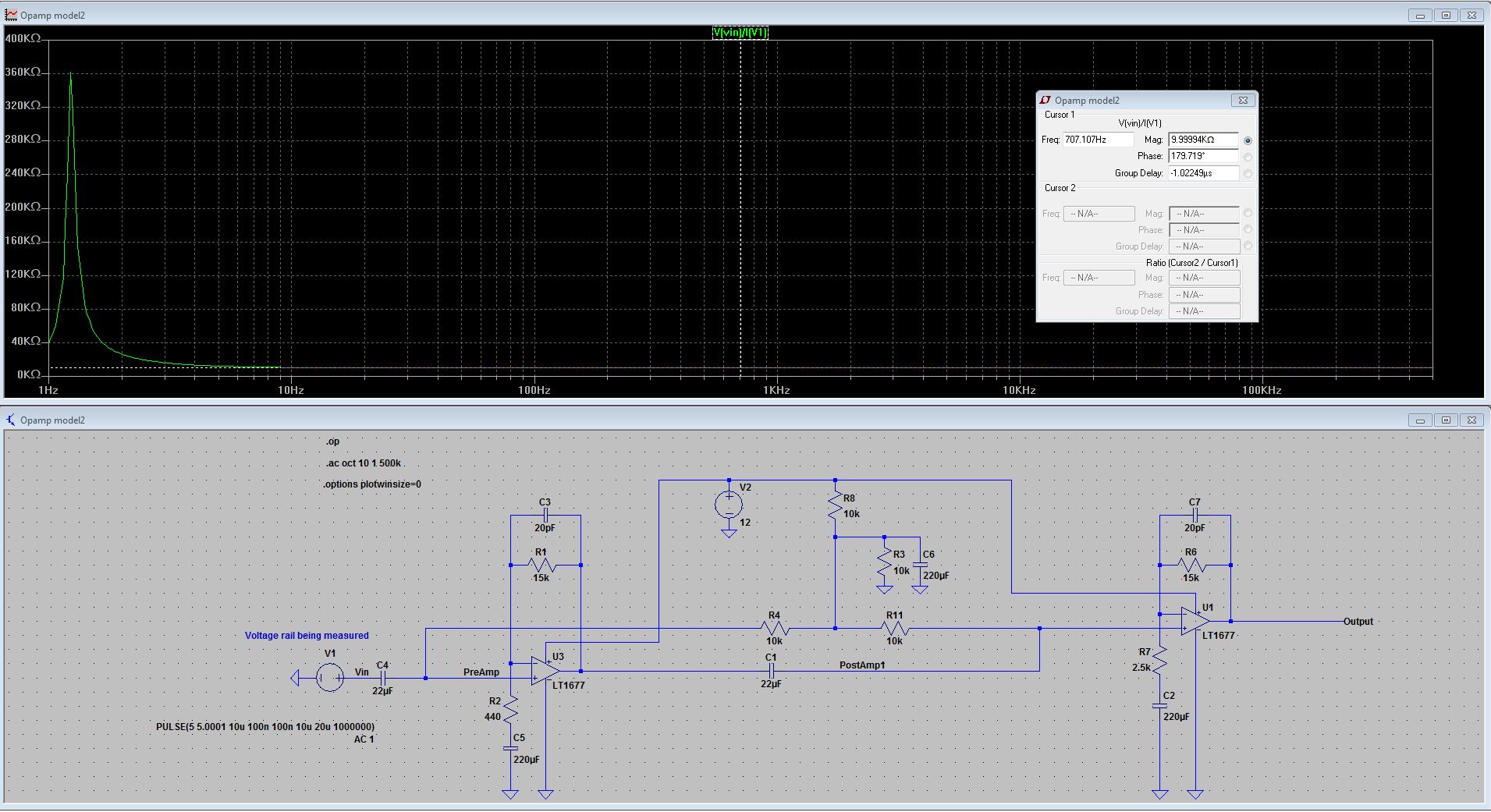1491x812 pixels.
Task: Maximize the plot window
Action: point(1446,15)
